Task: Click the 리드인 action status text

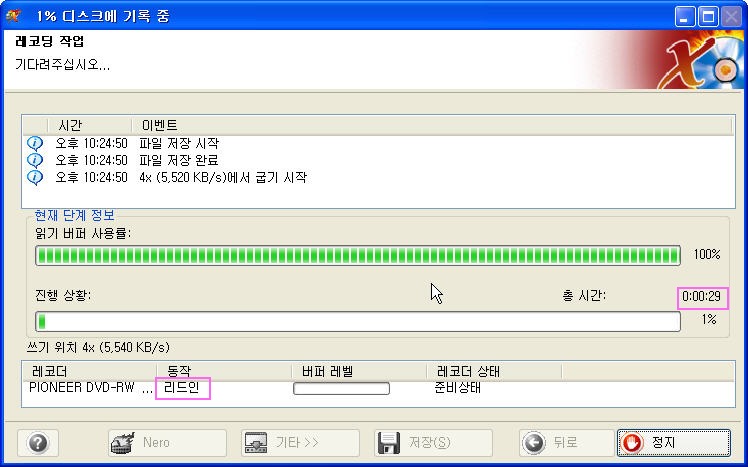Action: coord(181,387)
